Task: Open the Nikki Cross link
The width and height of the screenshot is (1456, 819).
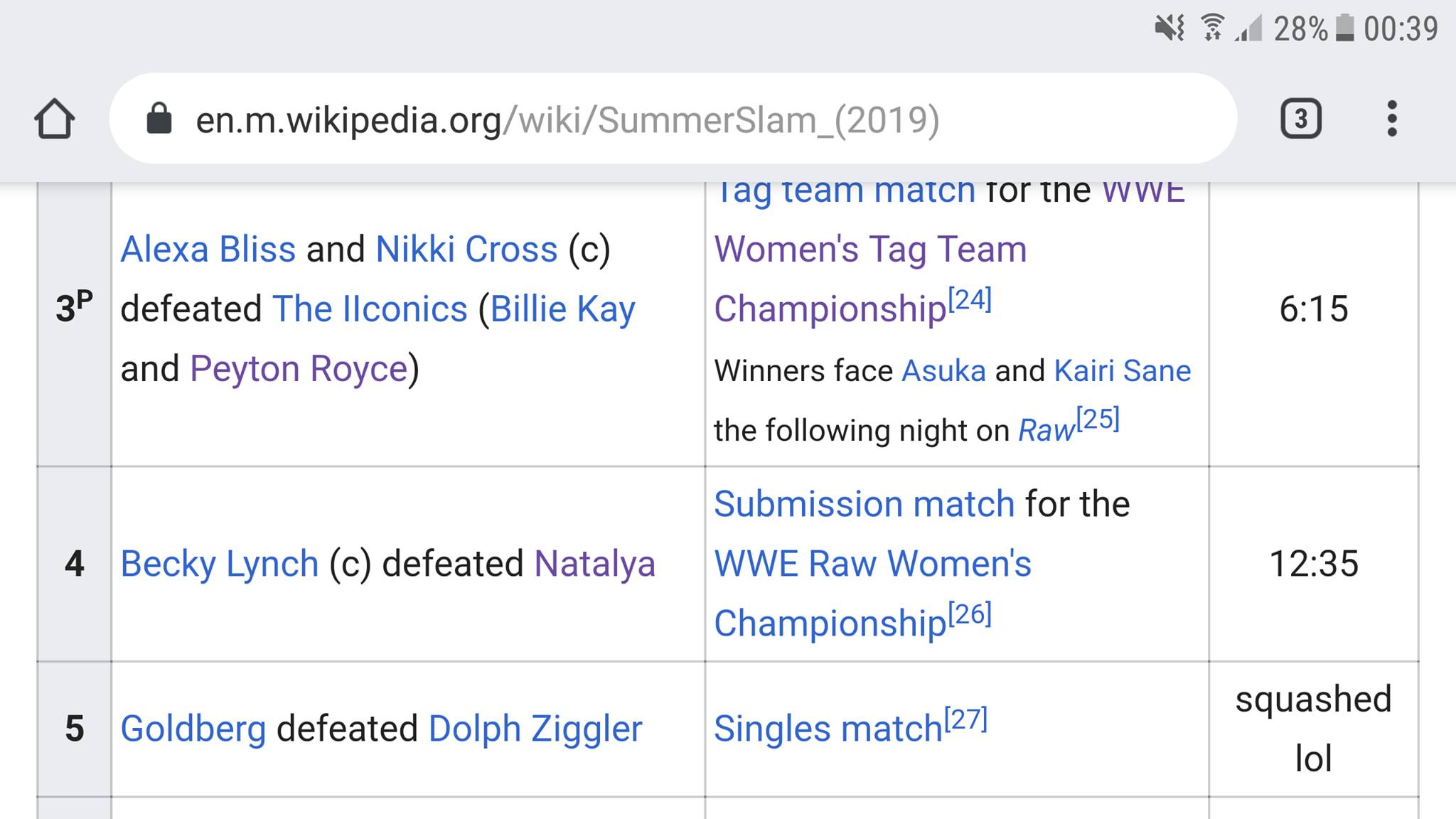Action: [x=466, y=250]
